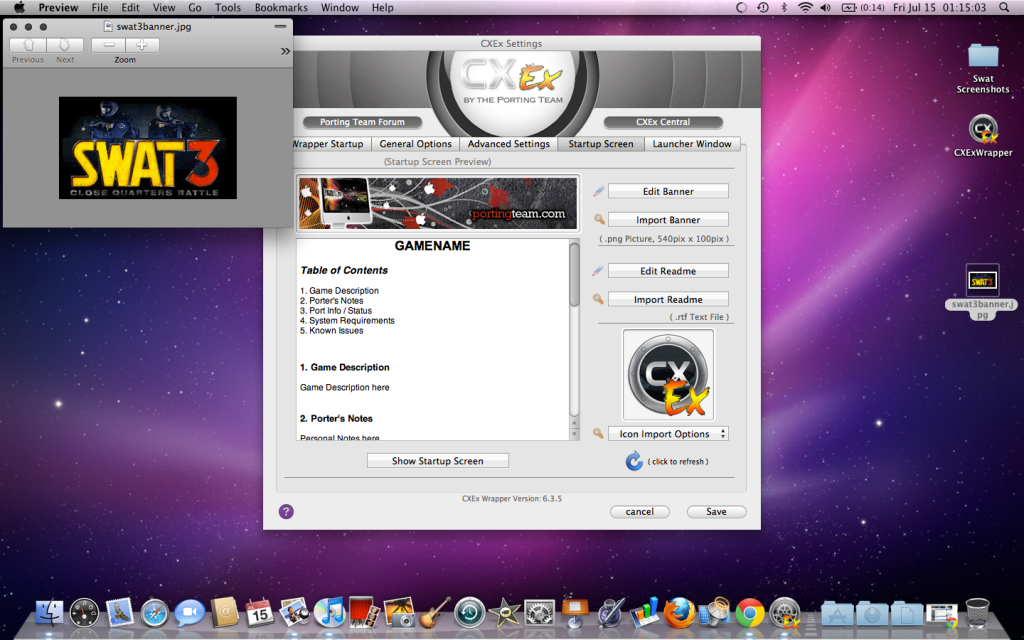Click the Edit Banner button

668,191
